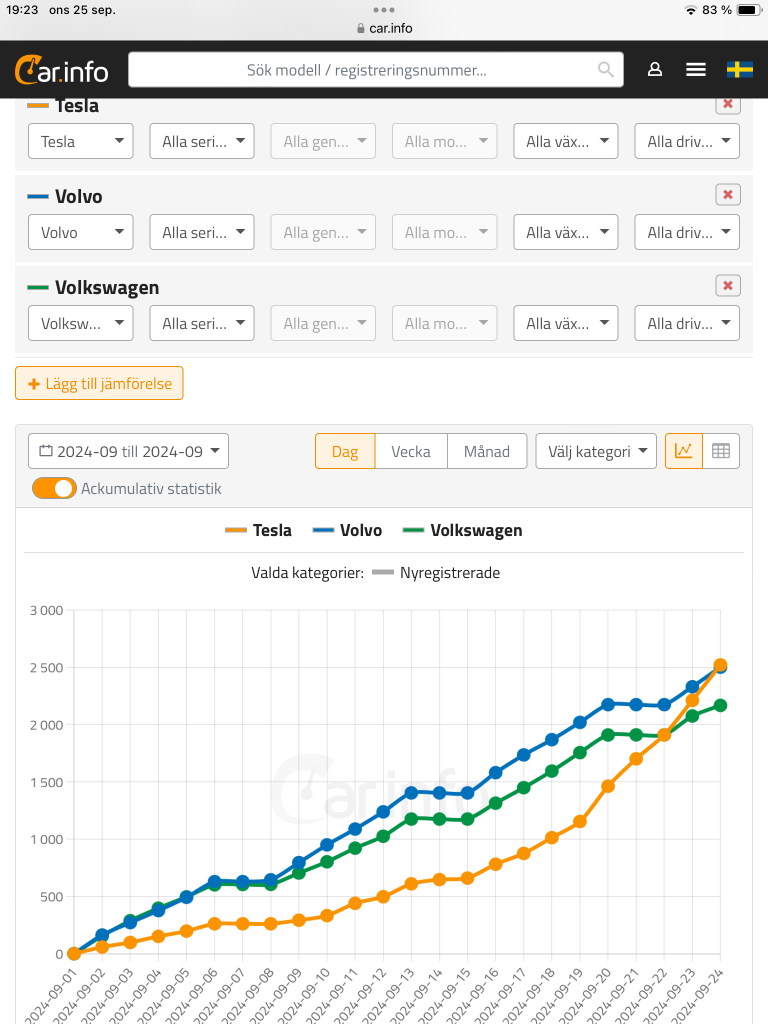Select the Vecka tab

[411, 451]
